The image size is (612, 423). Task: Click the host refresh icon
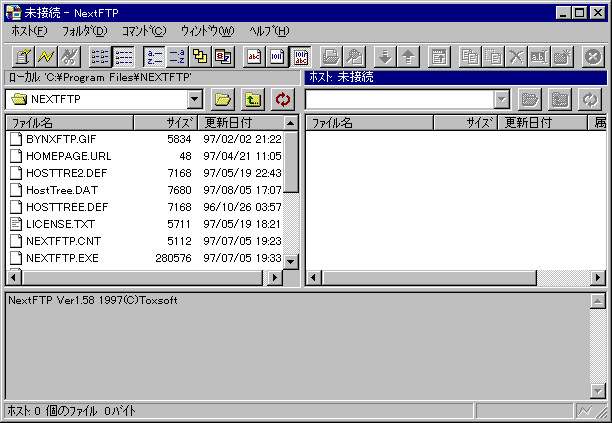[x=590, y=100]
